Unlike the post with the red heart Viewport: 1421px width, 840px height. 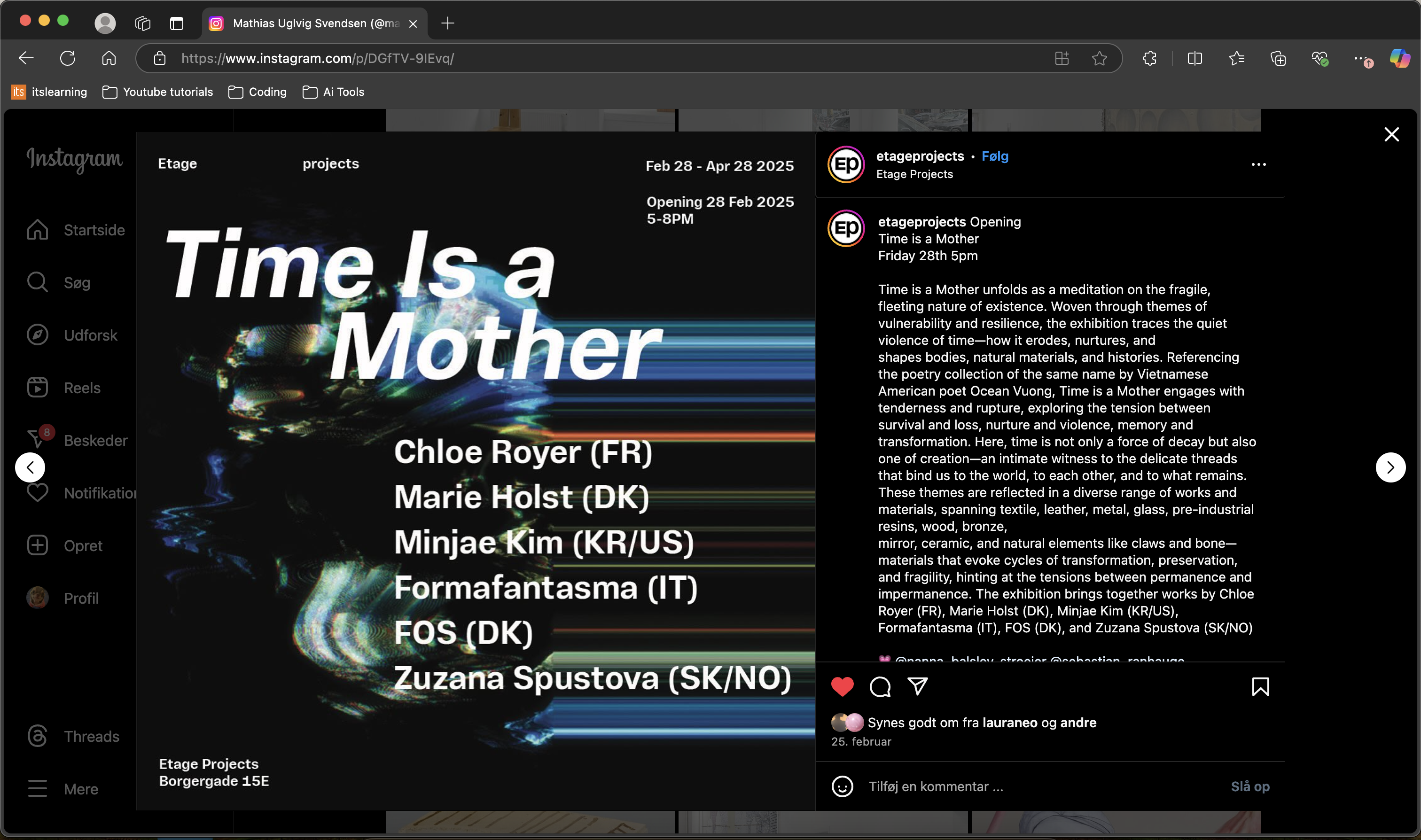click(x=842, y=686)
